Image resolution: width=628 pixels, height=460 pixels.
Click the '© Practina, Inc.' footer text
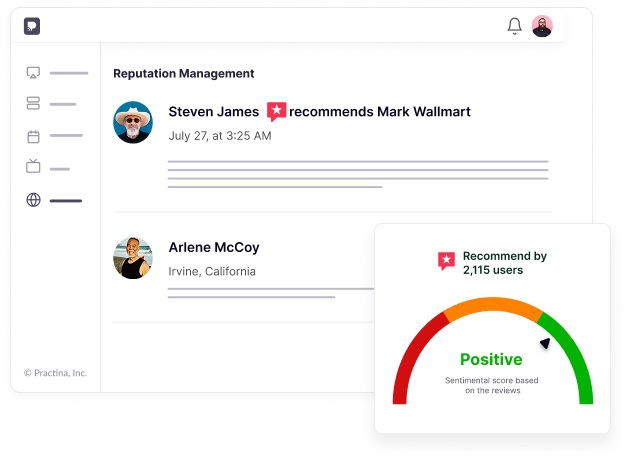pos(55,373)
